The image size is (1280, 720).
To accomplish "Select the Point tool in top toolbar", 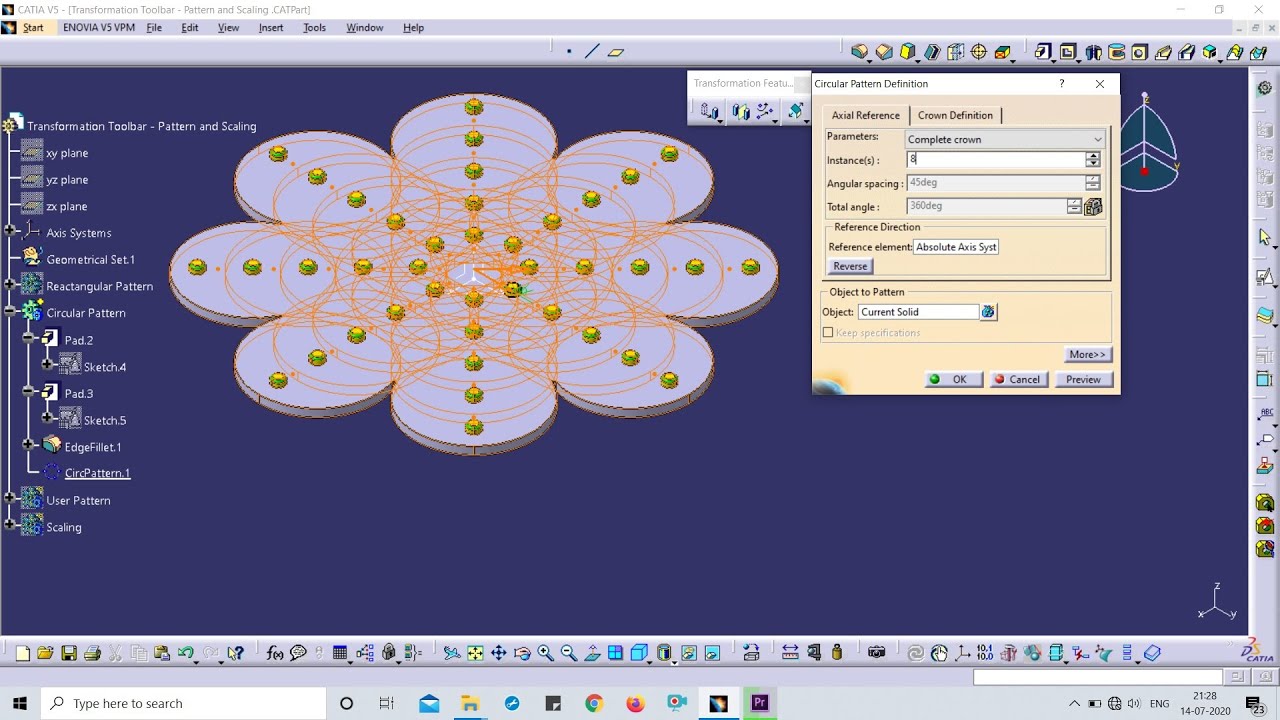I will pyautogui.click(x=569, y=52).
